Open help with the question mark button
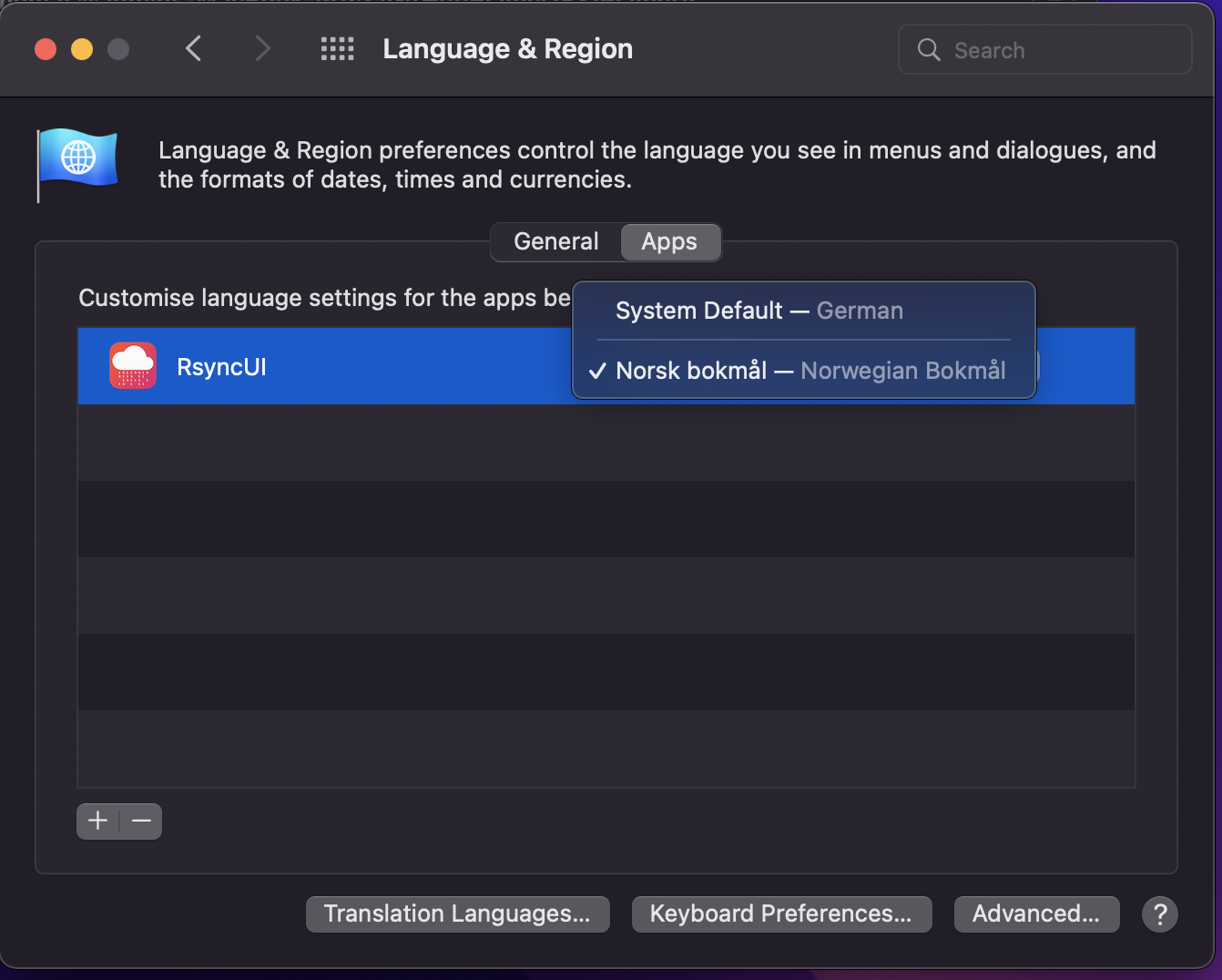1222x980 pixels. pyautogui.click(x=1159, y=914)
